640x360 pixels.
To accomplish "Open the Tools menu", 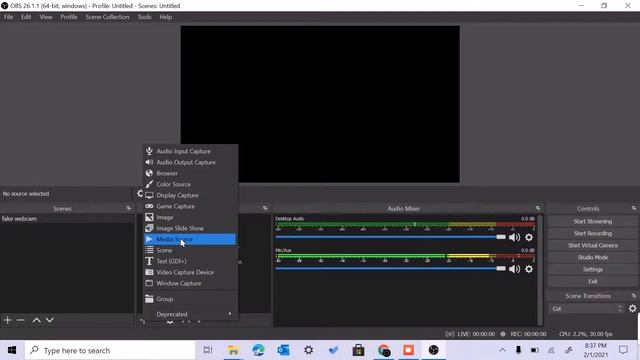I will (144, 17).
